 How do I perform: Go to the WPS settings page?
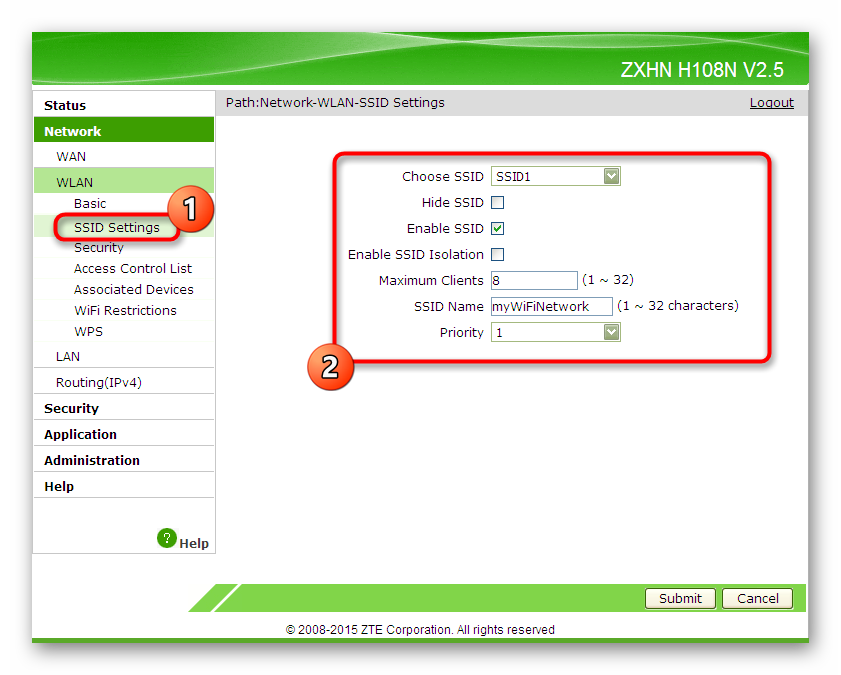click(88, 331)
